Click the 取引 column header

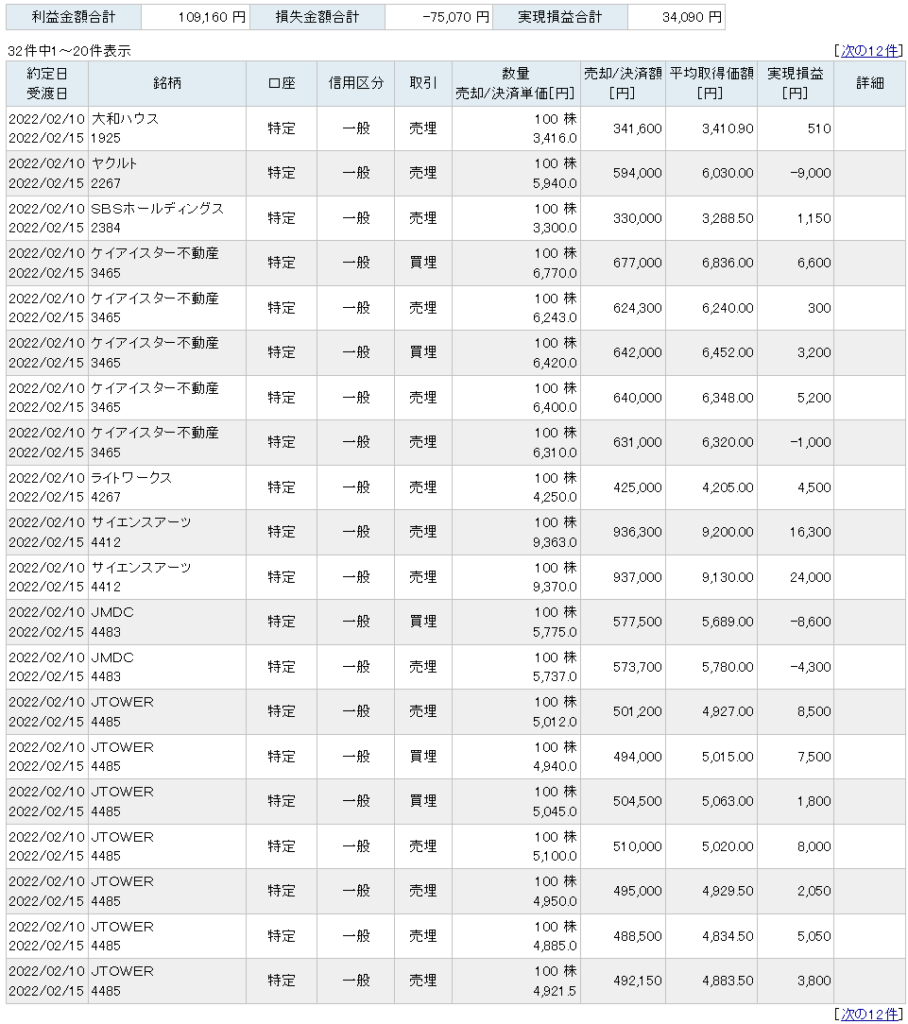[423, 84]
